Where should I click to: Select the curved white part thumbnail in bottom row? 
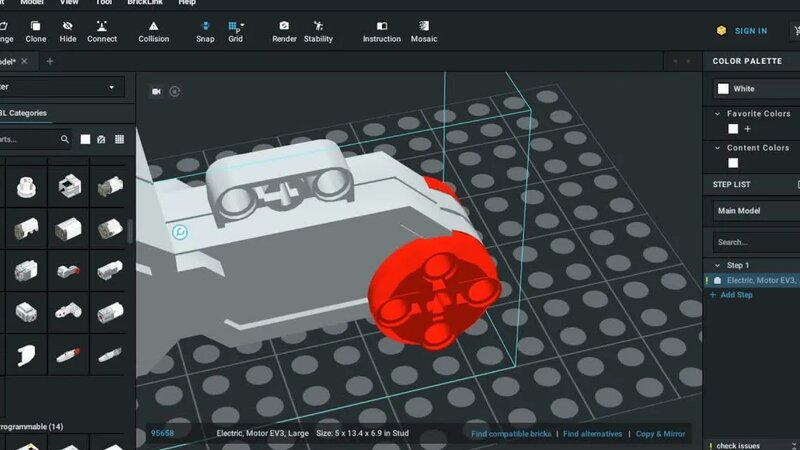(x=26, y=355)
